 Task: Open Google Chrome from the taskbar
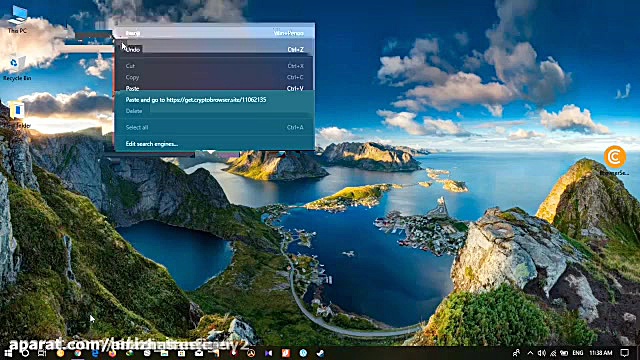[77, 353]
